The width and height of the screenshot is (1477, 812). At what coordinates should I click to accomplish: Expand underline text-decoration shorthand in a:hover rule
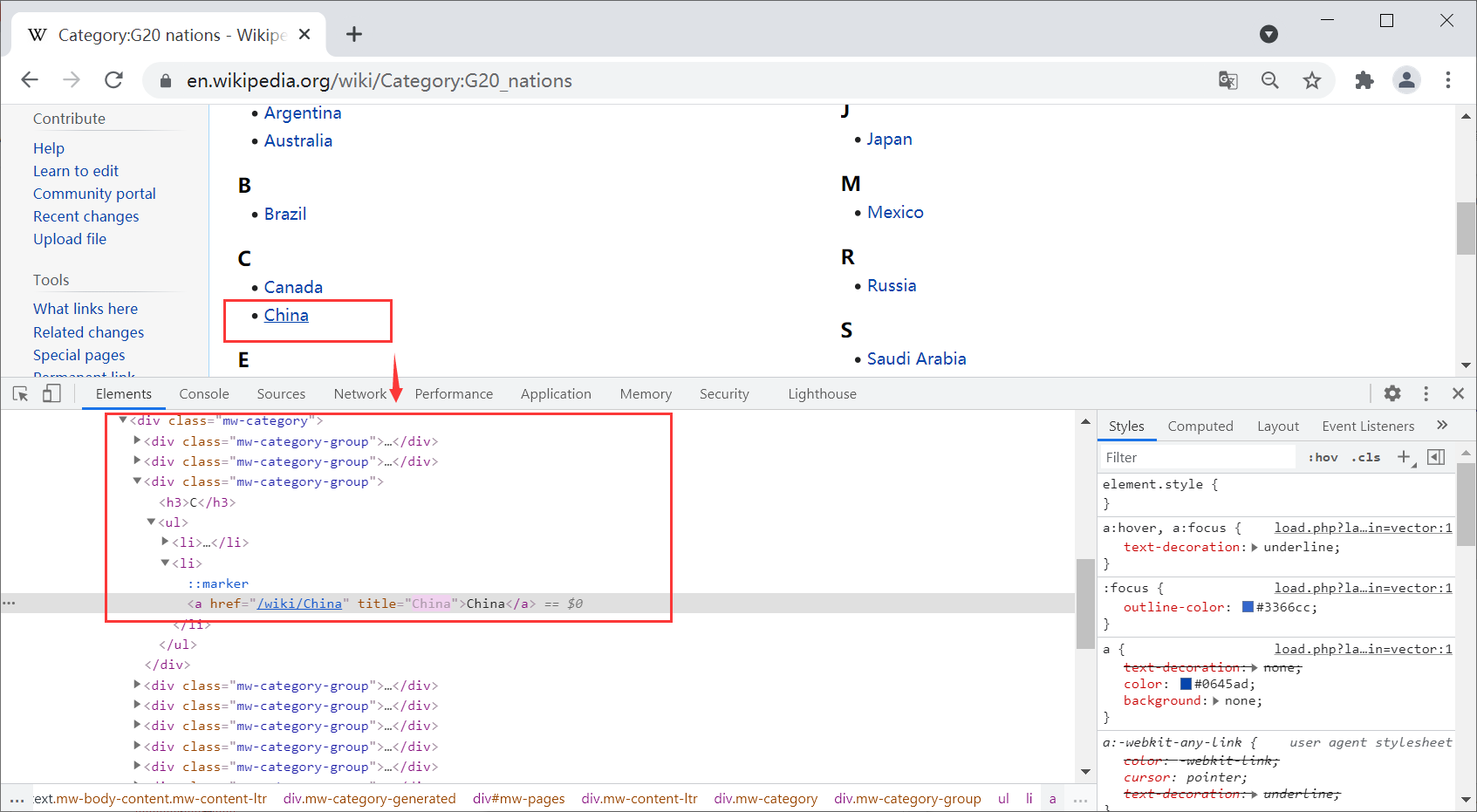(1255, 547)
